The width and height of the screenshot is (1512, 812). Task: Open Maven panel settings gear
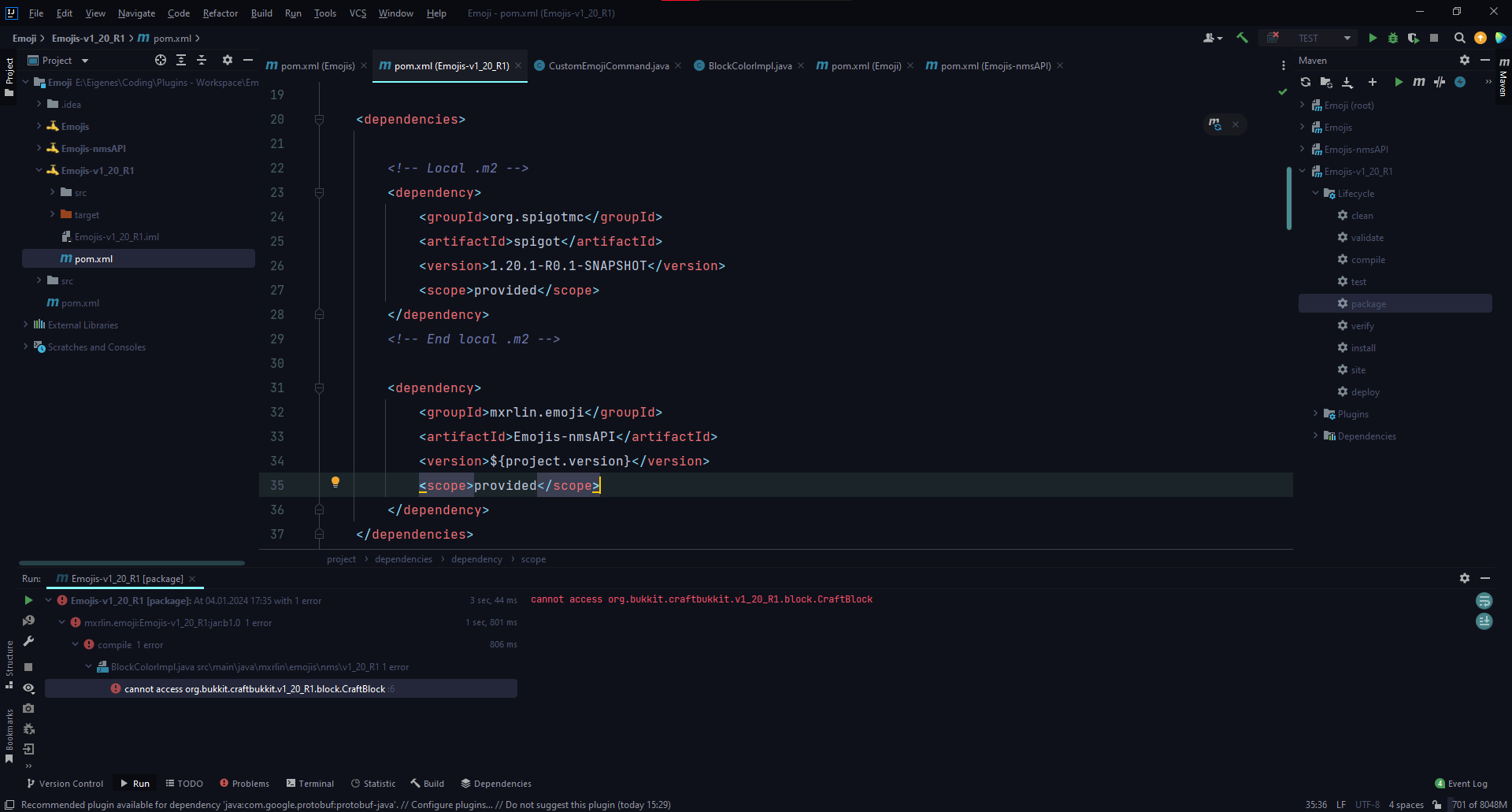point(1465,60)
